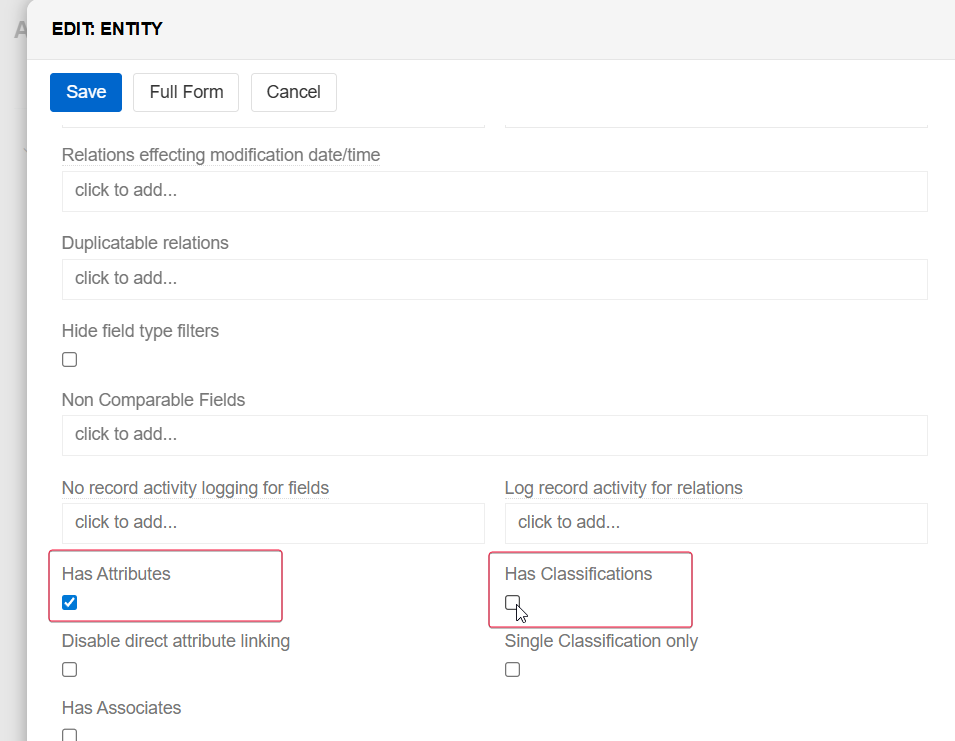Click the Disable direct attribute linking label
The height and width of the screenshot is (741, 955).
click(x=176, y=641)
